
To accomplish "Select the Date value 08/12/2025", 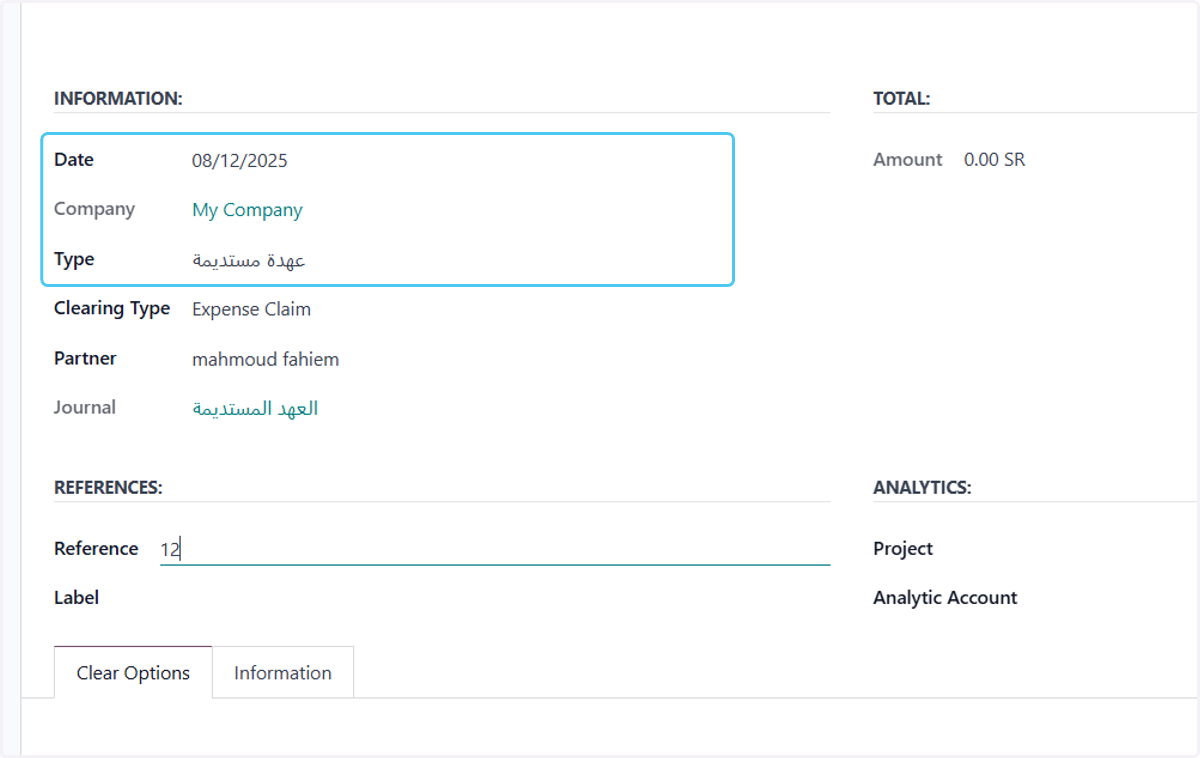I will click(240, 160).
